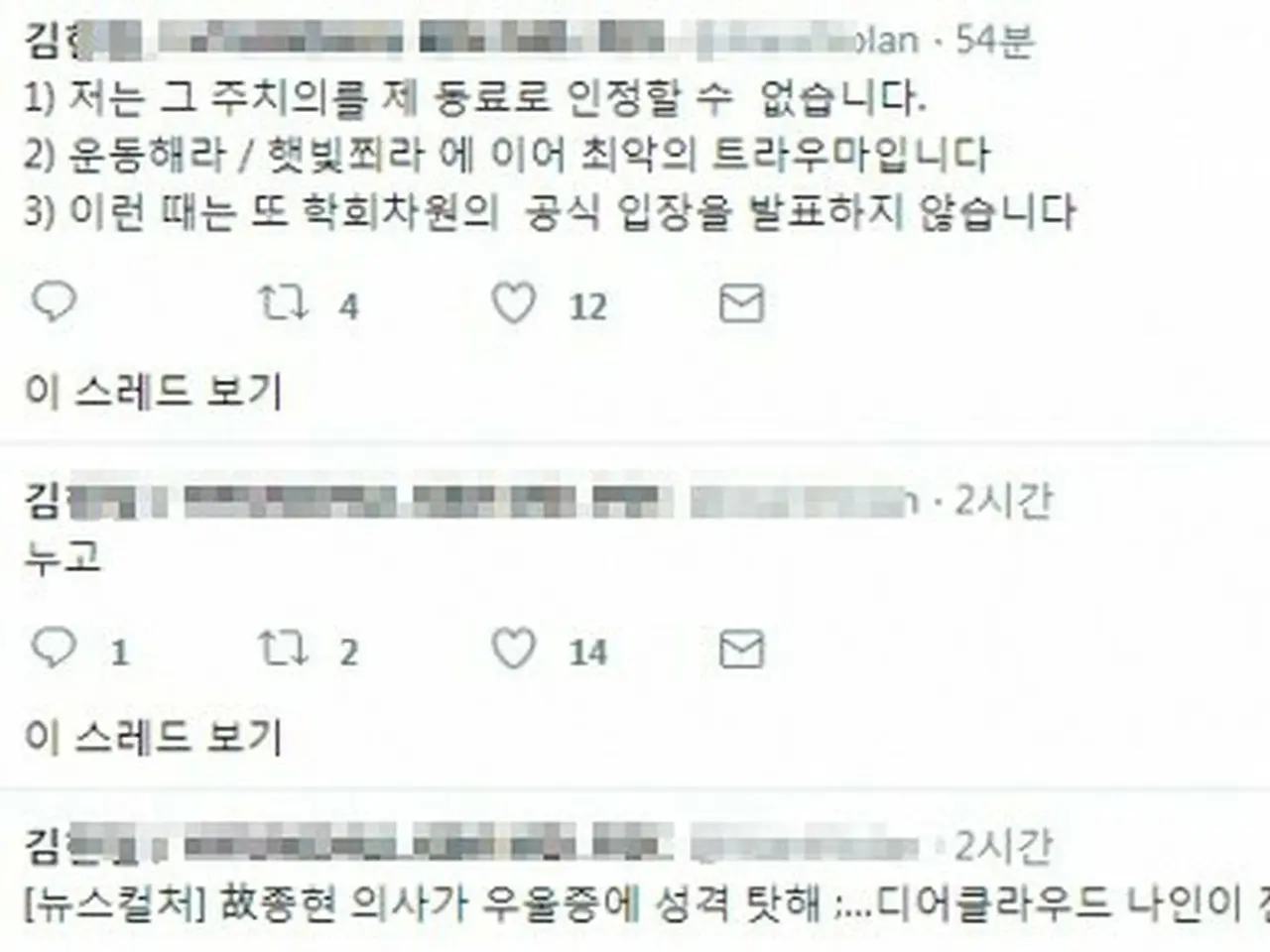
Task: Open the tweet text reading 누고
Action: click(x=62, y=556)
